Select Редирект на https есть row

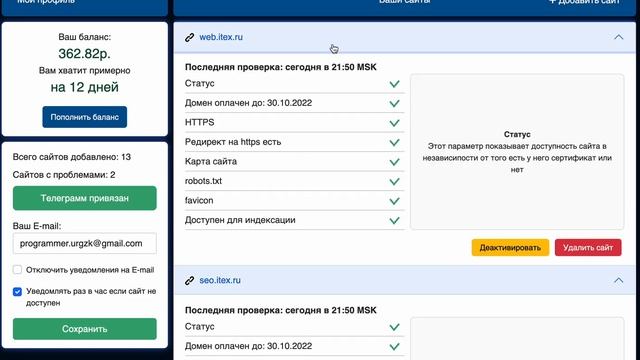click(x=295, y=142)
